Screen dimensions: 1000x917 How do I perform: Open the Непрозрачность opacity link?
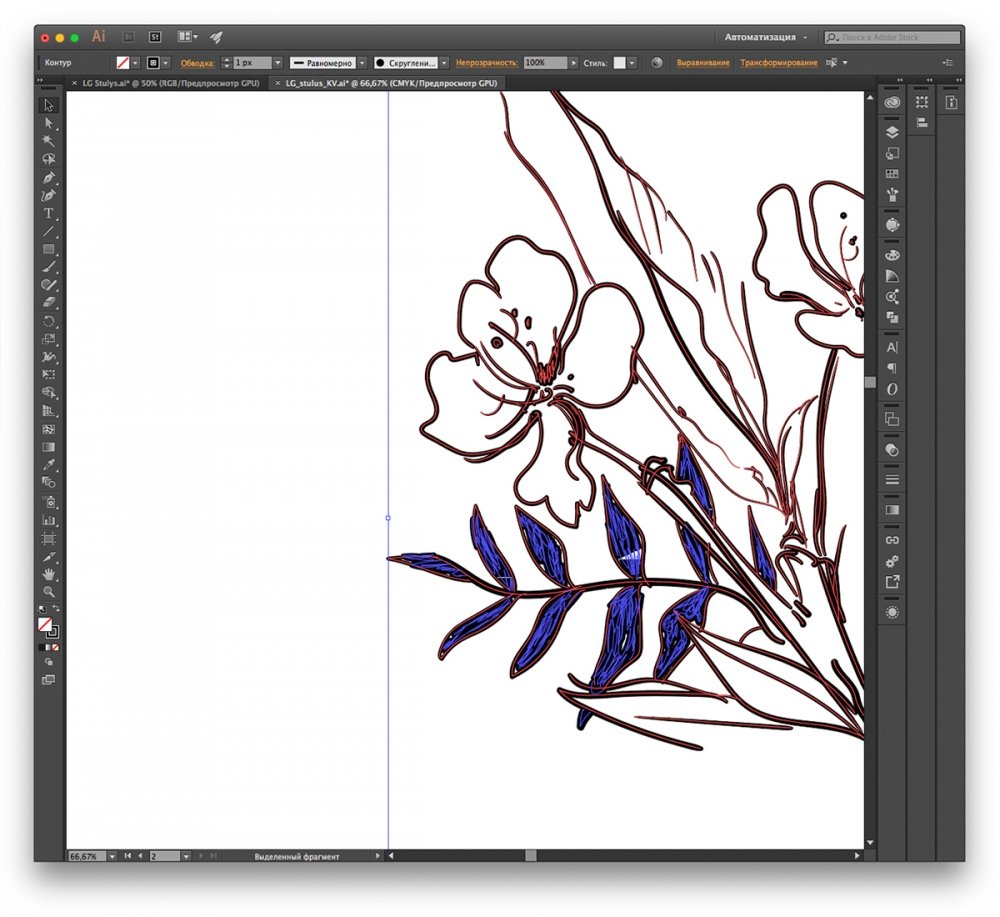[487, 62]
